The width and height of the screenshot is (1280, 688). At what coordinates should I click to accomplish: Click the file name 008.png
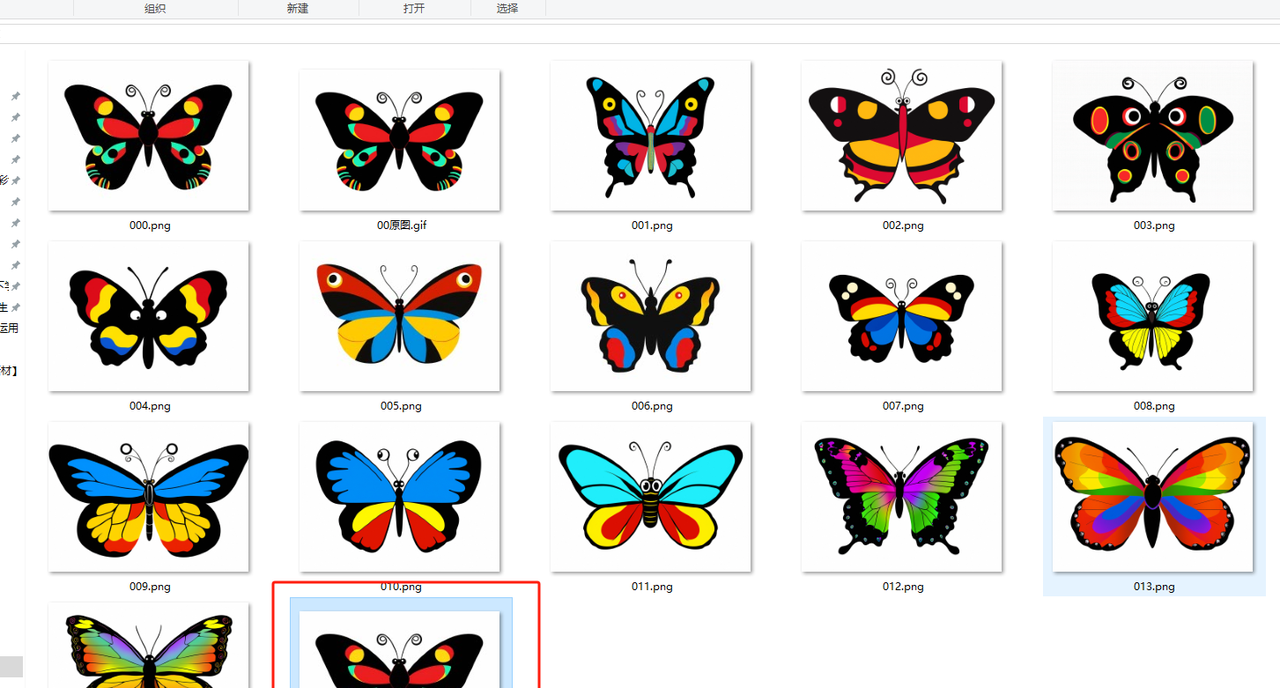1154,406
